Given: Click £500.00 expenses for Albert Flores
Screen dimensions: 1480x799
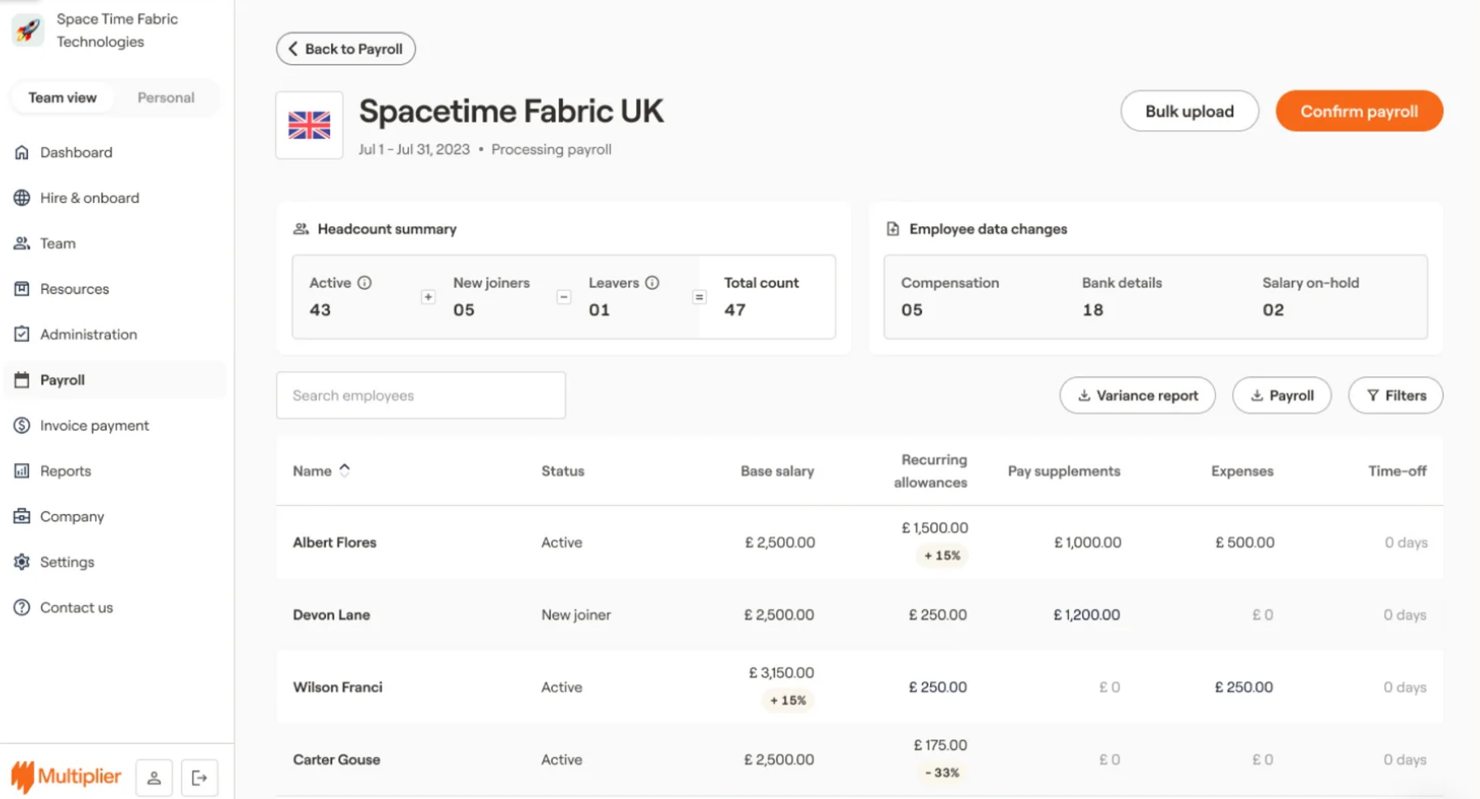Looking at the screenshot, I should [1245, 543].
